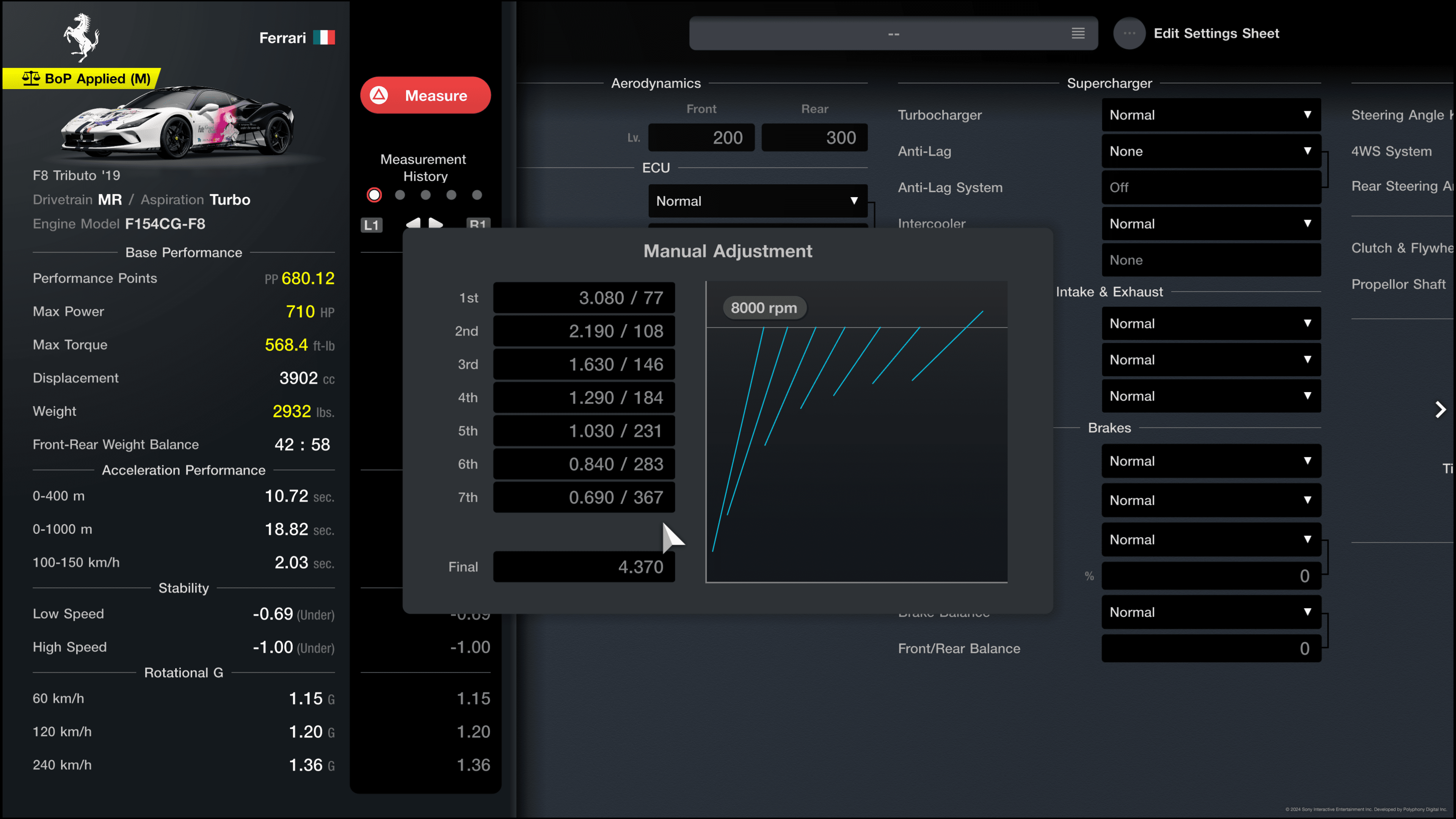The width and height of the screenshot is (1456, 819).
Task: Click the None field below Intercooler
Action: point(1211,260)
